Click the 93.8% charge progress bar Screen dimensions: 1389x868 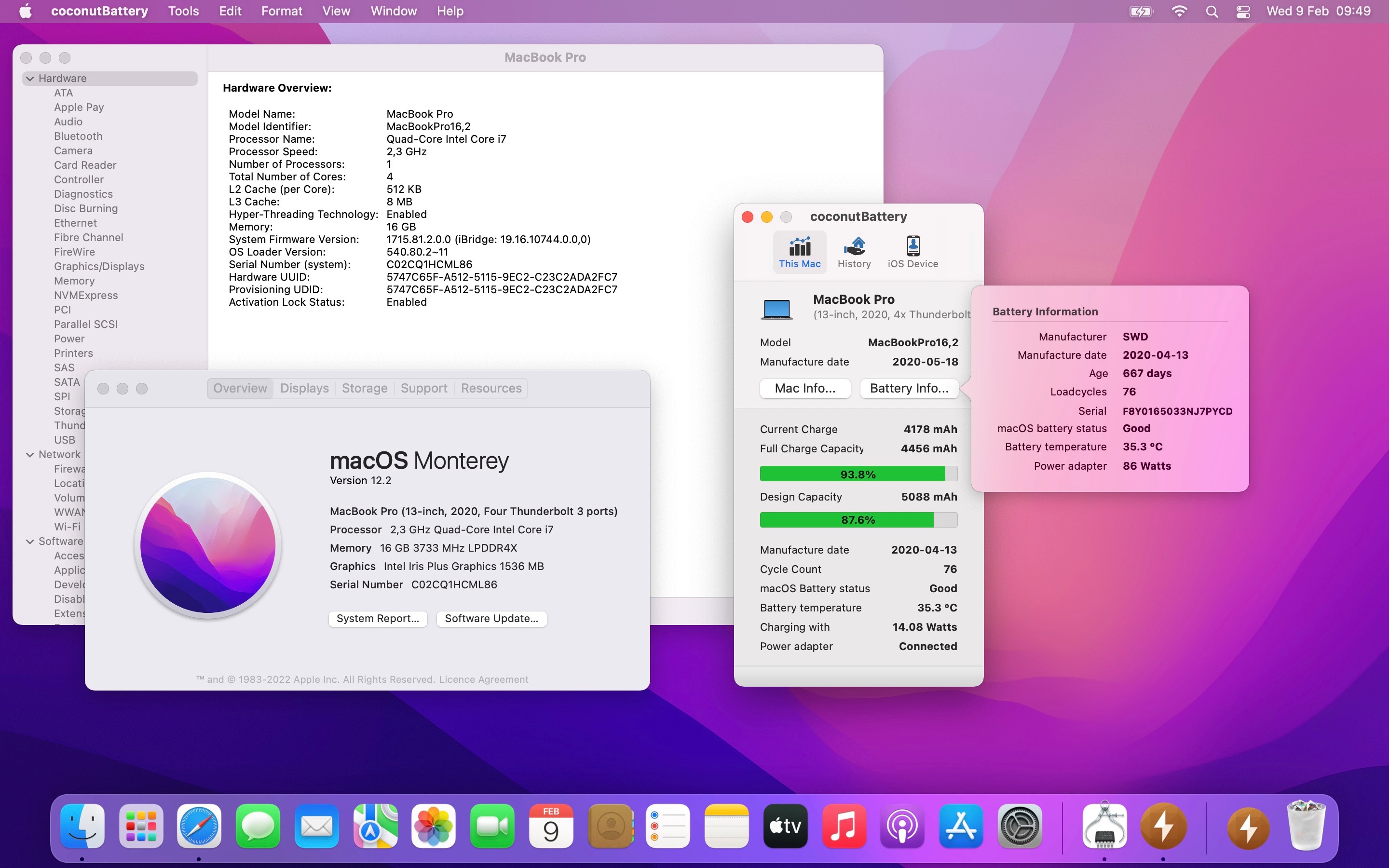point(858,474)
